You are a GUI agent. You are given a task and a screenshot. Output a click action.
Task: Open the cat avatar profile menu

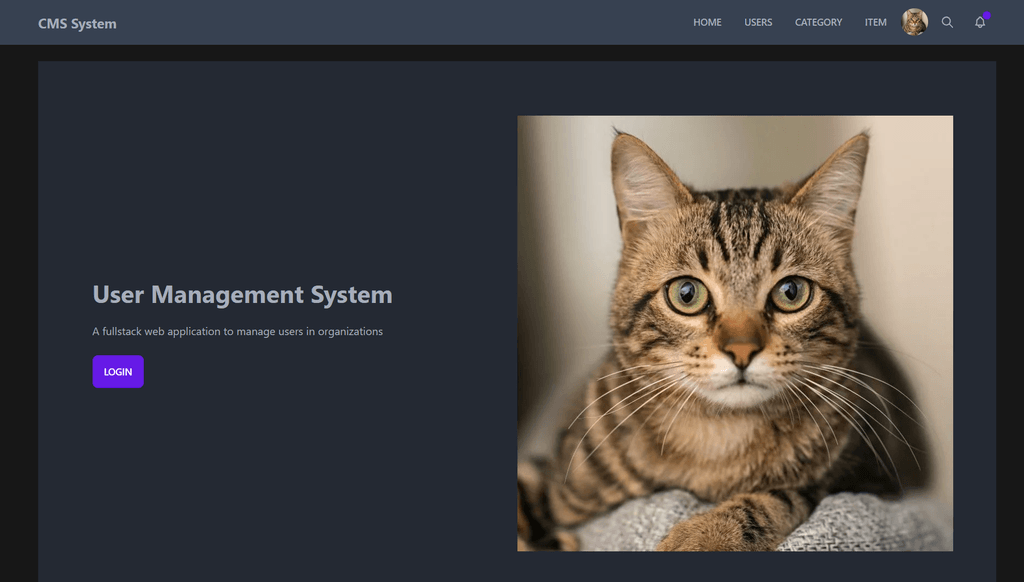pos(914,22)
